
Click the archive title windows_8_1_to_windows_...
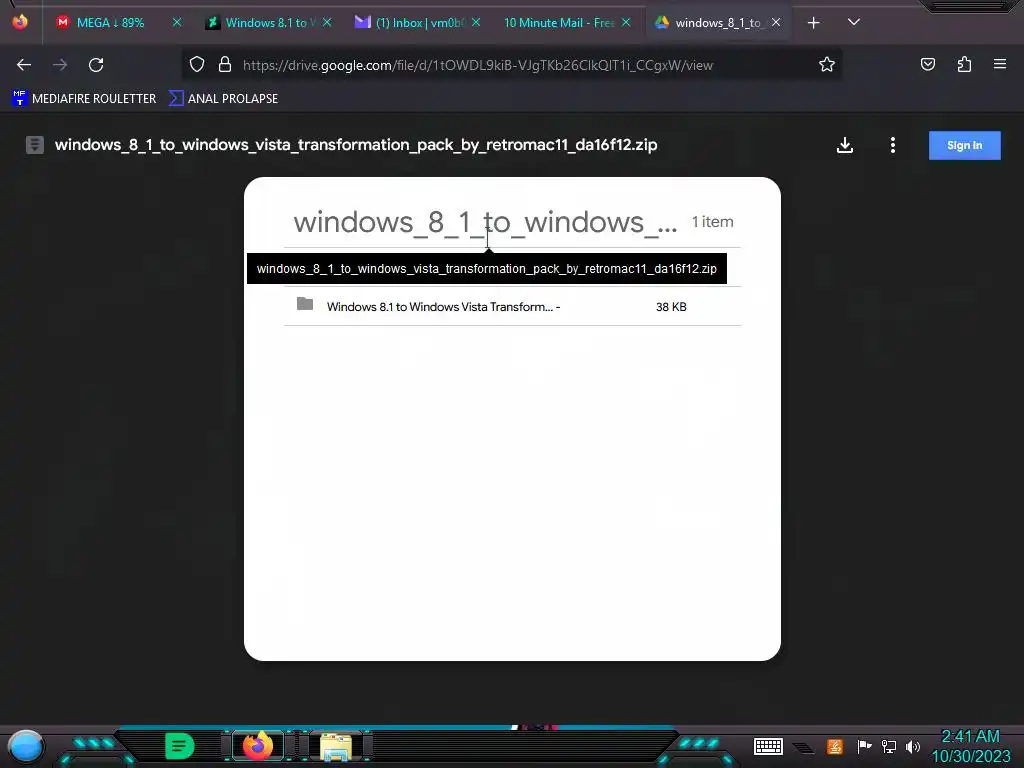pyautogui.click(x=485, y=223)
